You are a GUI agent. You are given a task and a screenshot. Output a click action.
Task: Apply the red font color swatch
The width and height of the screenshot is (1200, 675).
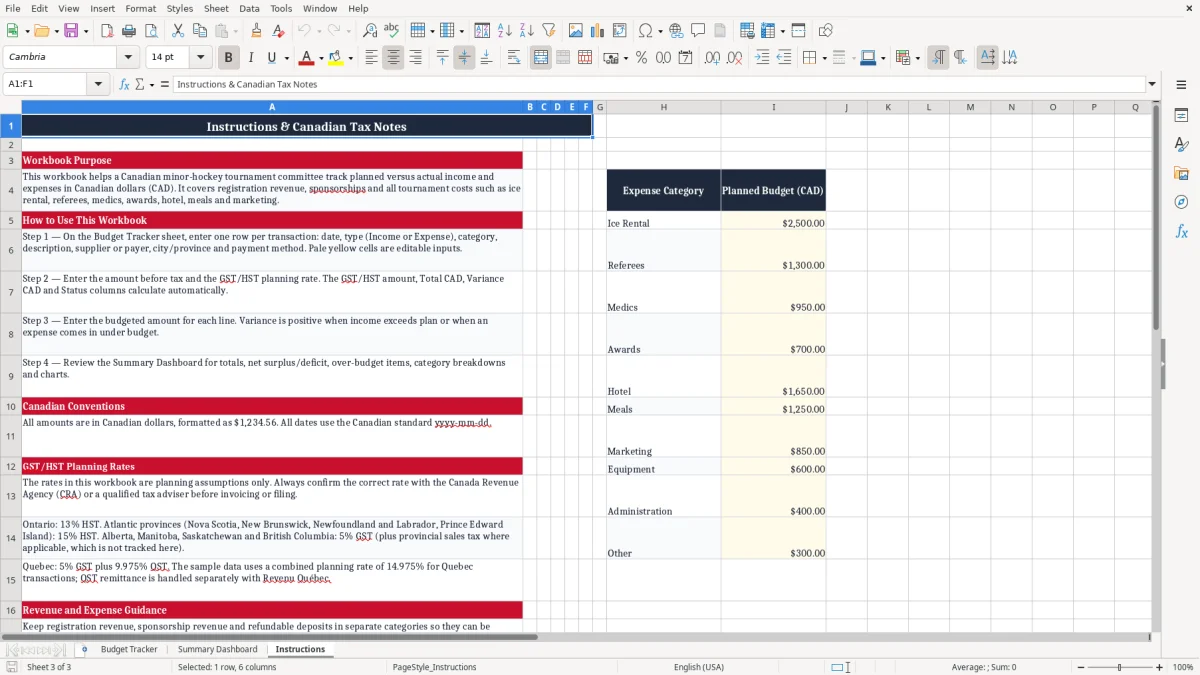click(307, 58)
